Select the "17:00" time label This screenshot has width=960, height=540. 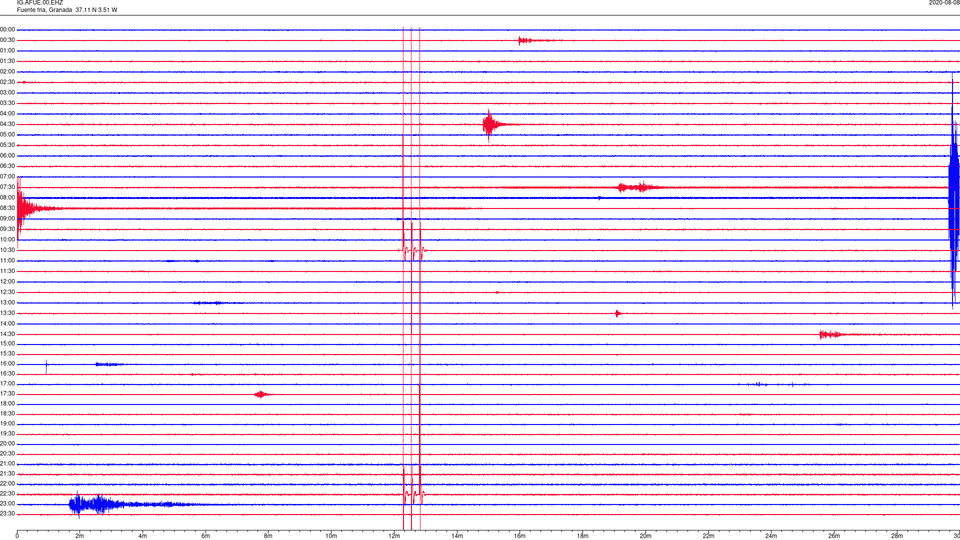tap(7, 384)
